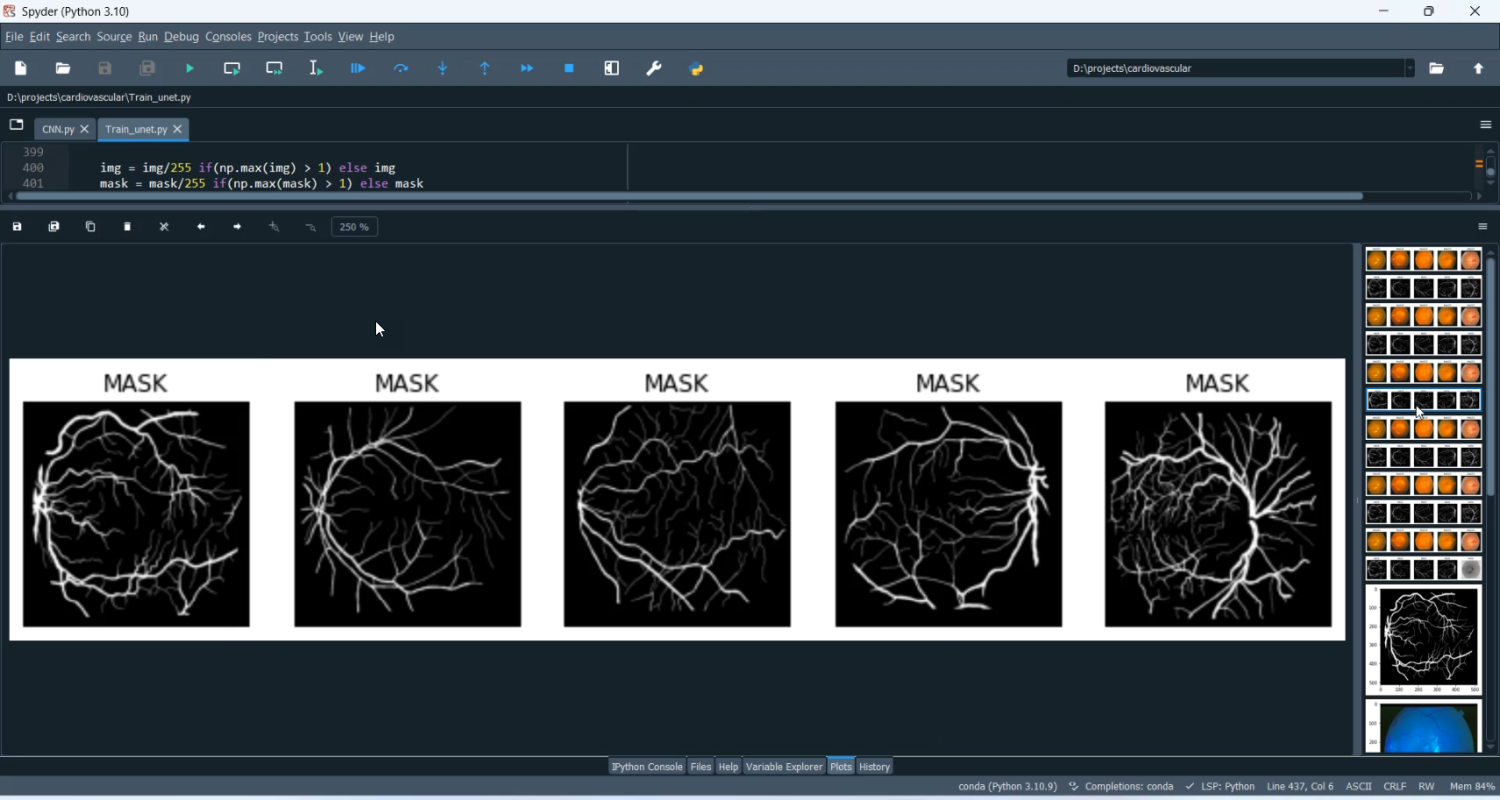Screen dimensions: 1500x800
Task: Open the IPython Console pane
Action: pos(647,768)
